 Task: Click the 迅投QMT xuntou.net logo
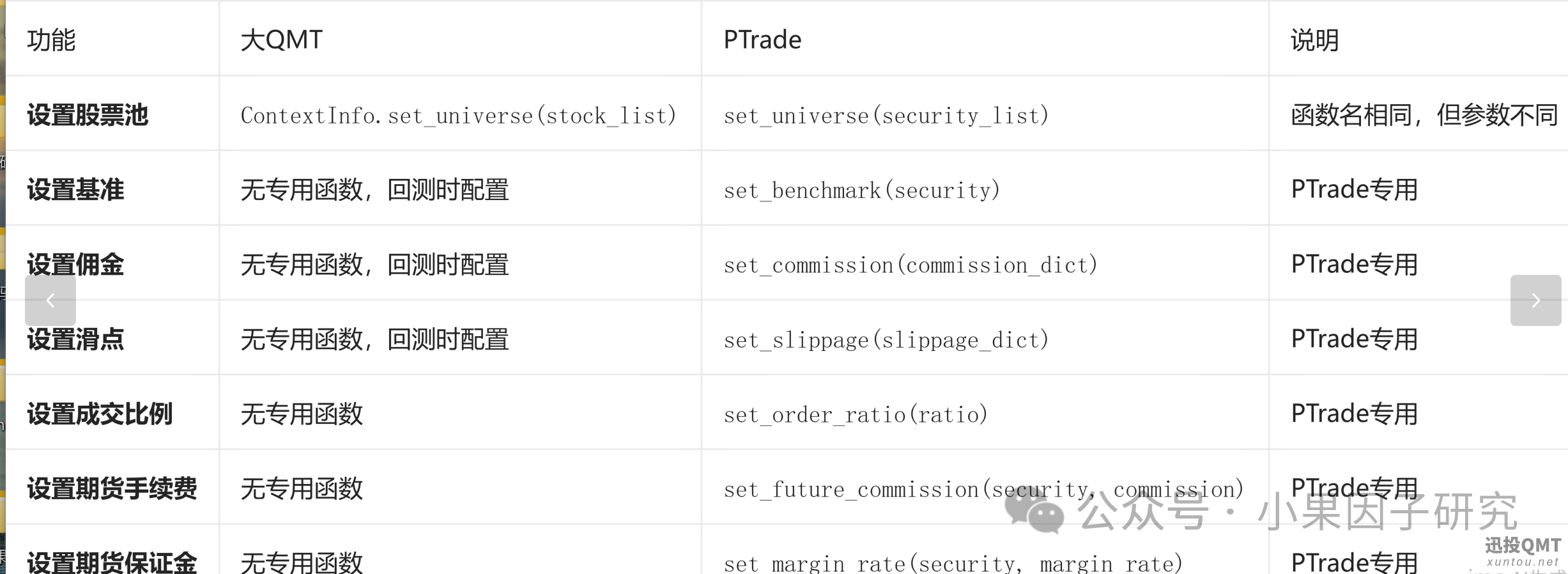pos(1523,552)
